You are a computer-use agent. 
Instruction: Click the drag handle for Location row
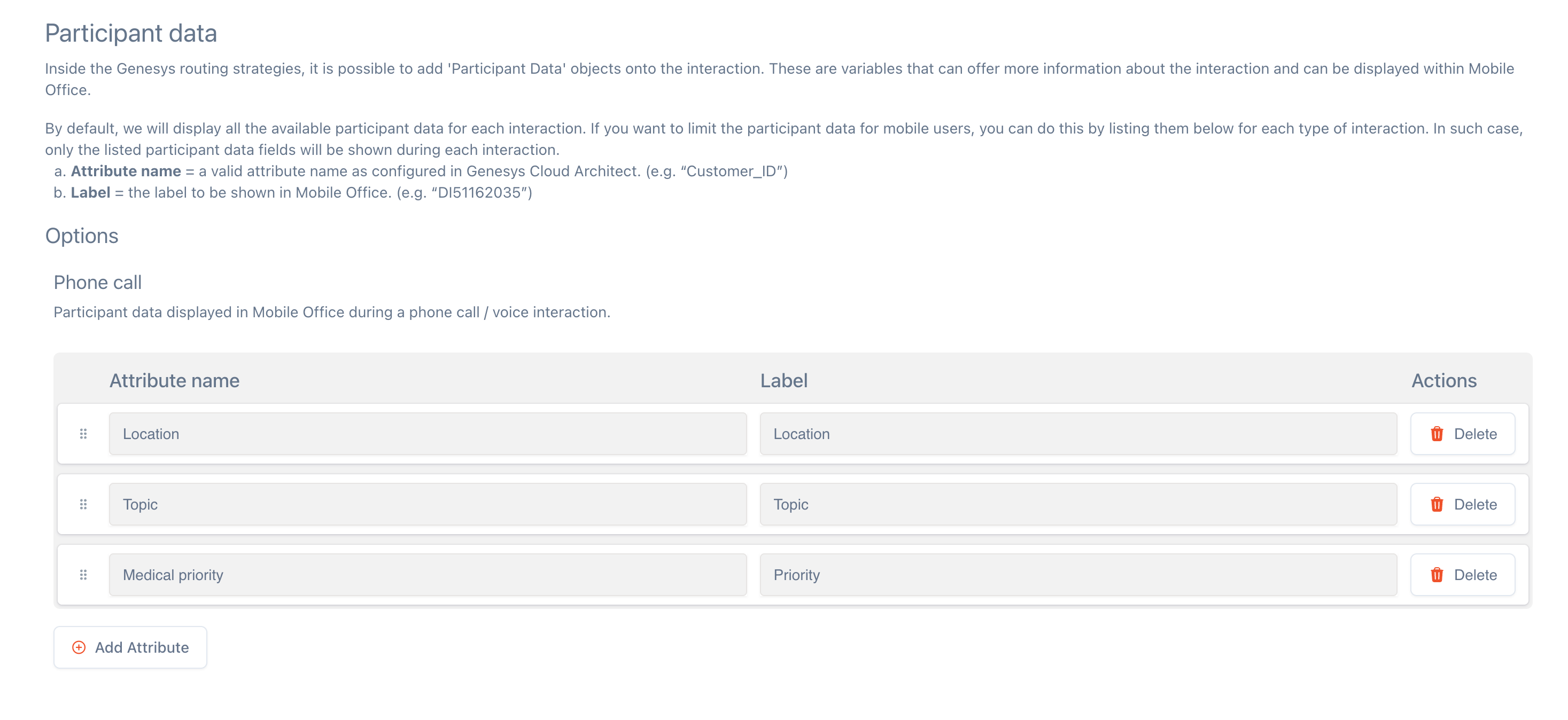click(x=83, y=434)
